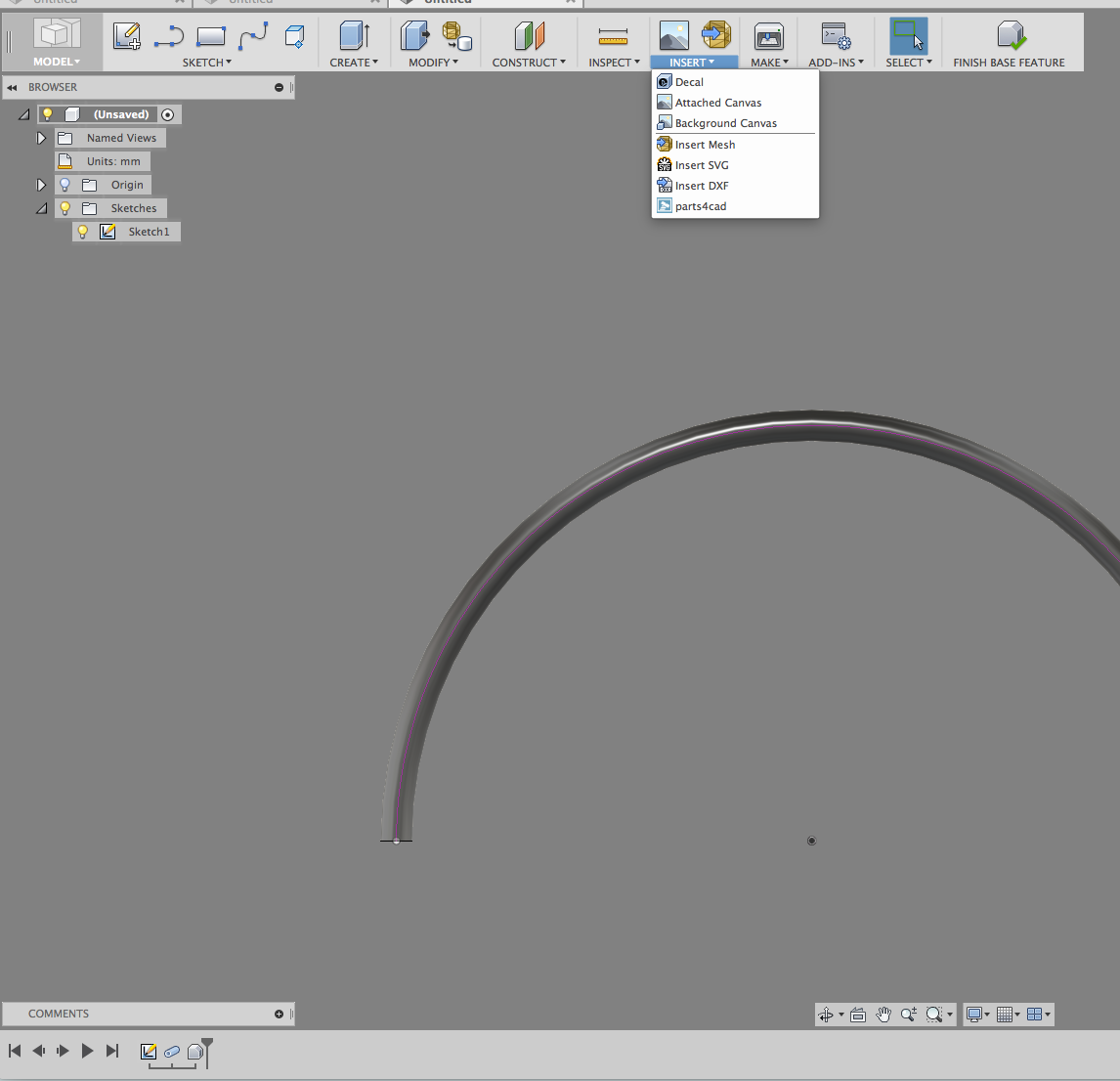
Task: Play the design timeline
Action: 87,1051
